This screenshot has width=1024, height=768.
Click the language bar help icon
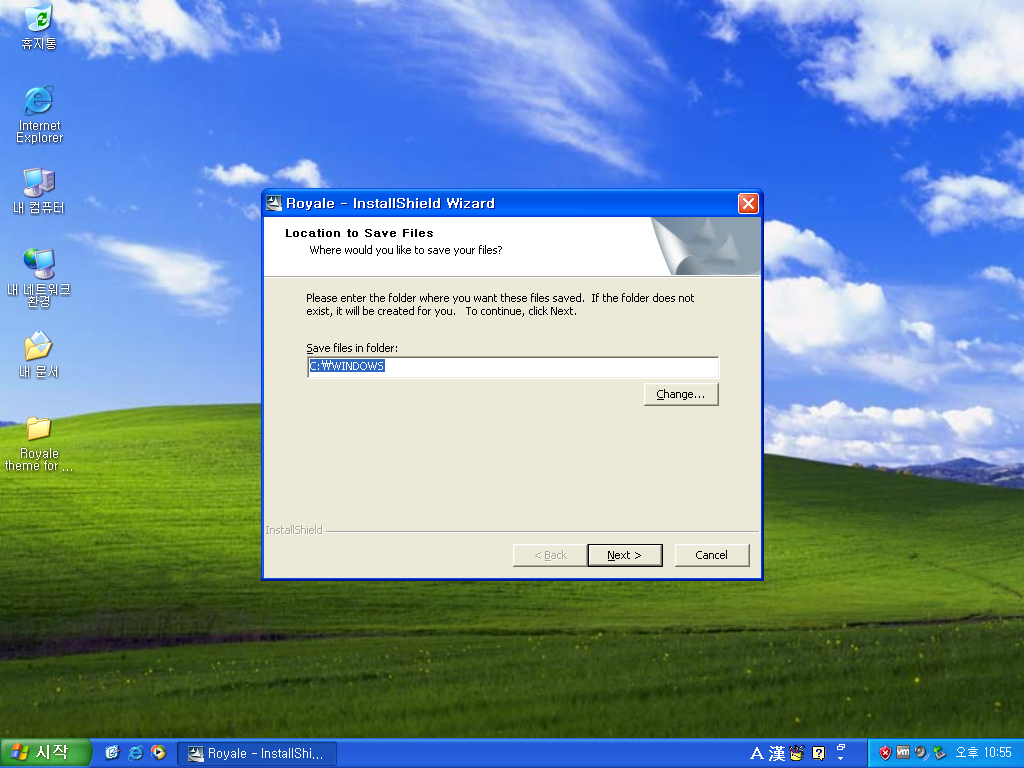818,753
